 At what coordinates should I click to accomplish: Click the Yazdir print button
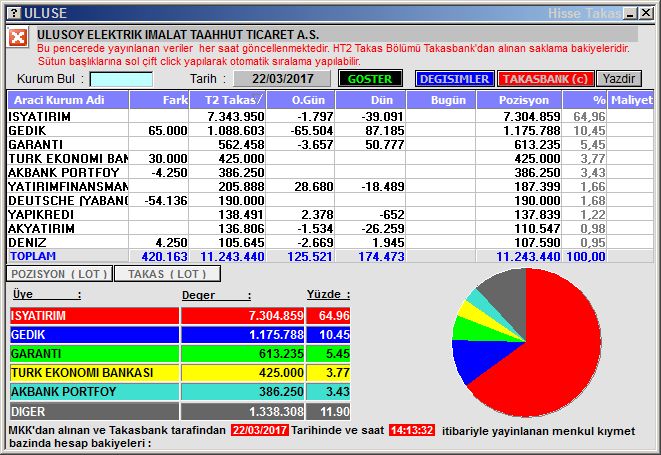[618, 79]
